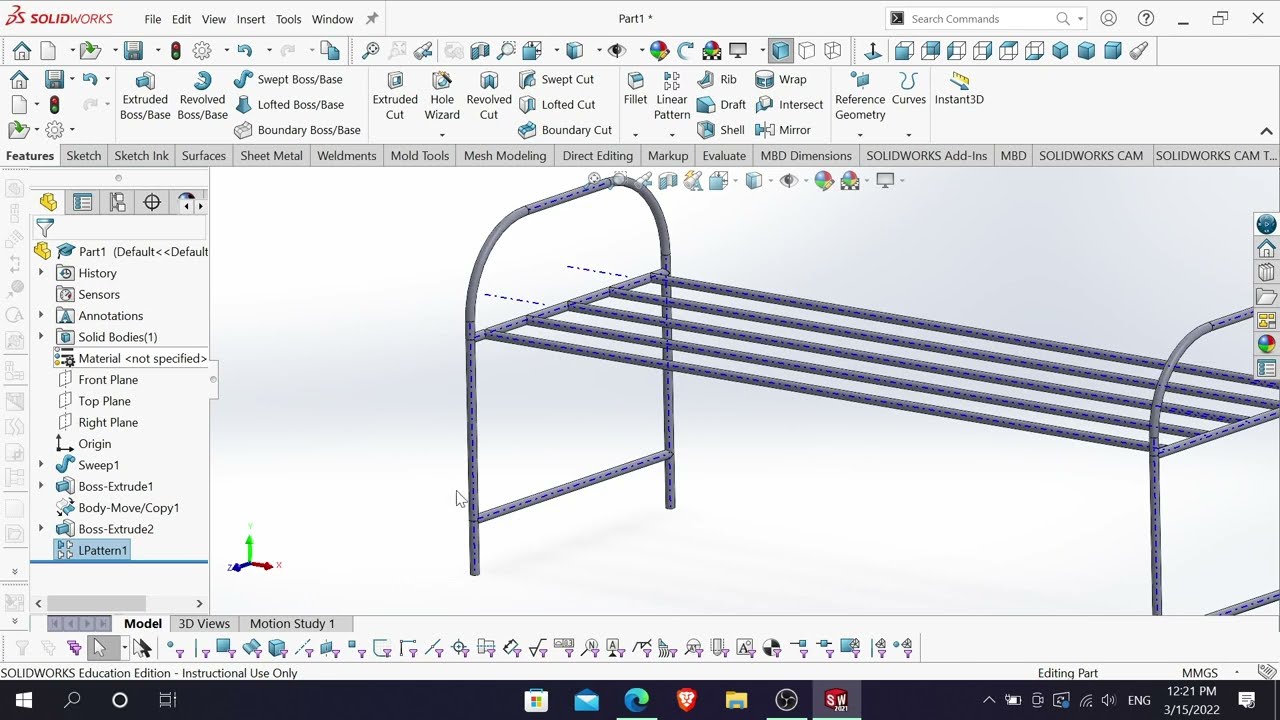Image resolution: width=1280 pixels, height=720 pixels.
Task: Click the MMGS unit system status
Action: pyautogui.click(x=1200, y=673)
